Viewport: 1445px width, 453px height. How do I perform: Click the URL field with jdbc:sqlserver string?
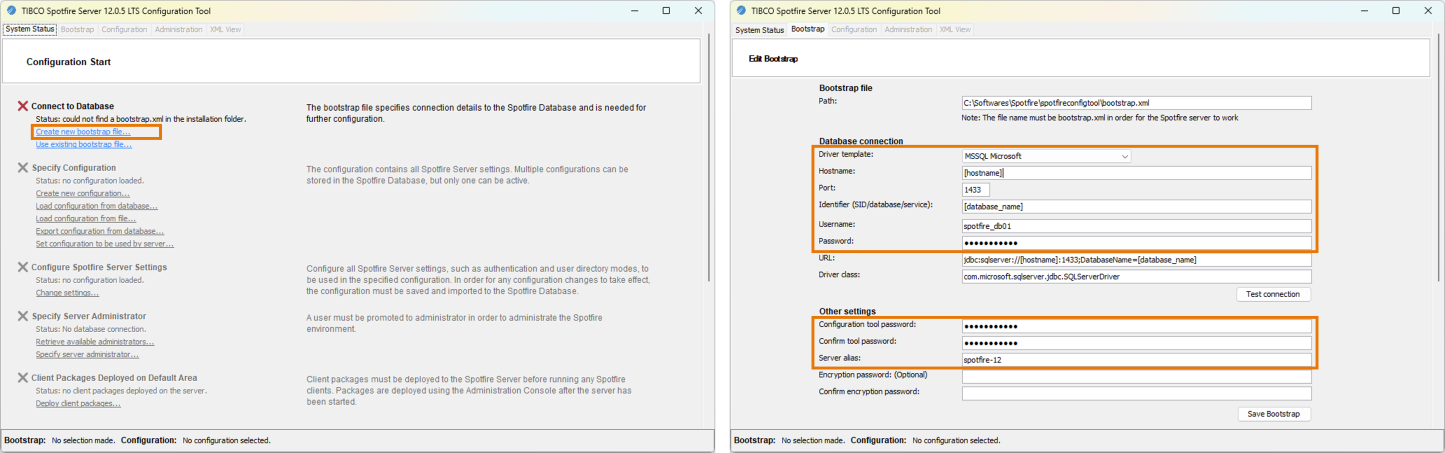click(1136, 260)
